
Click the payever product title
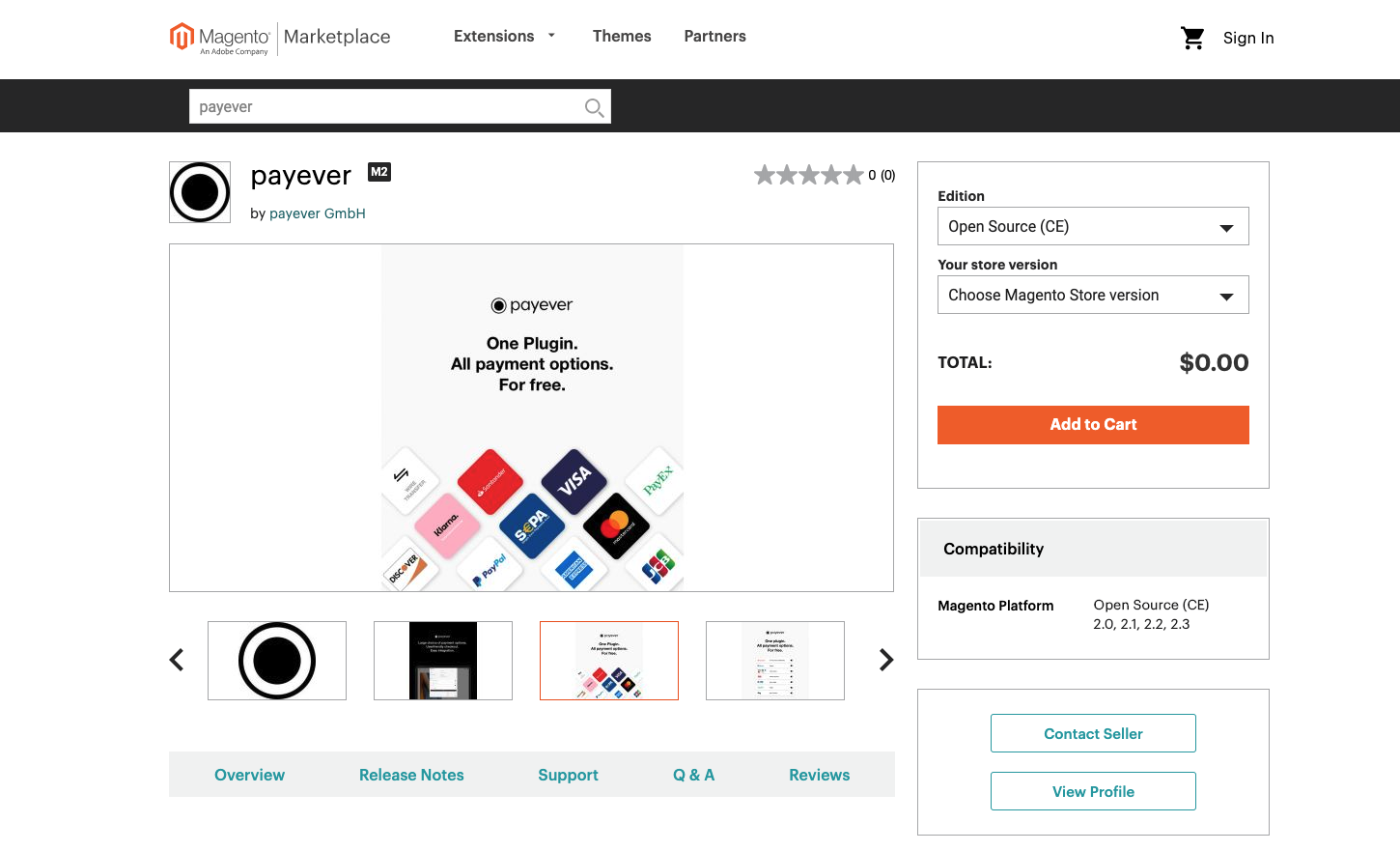click(x=301, y=176)
